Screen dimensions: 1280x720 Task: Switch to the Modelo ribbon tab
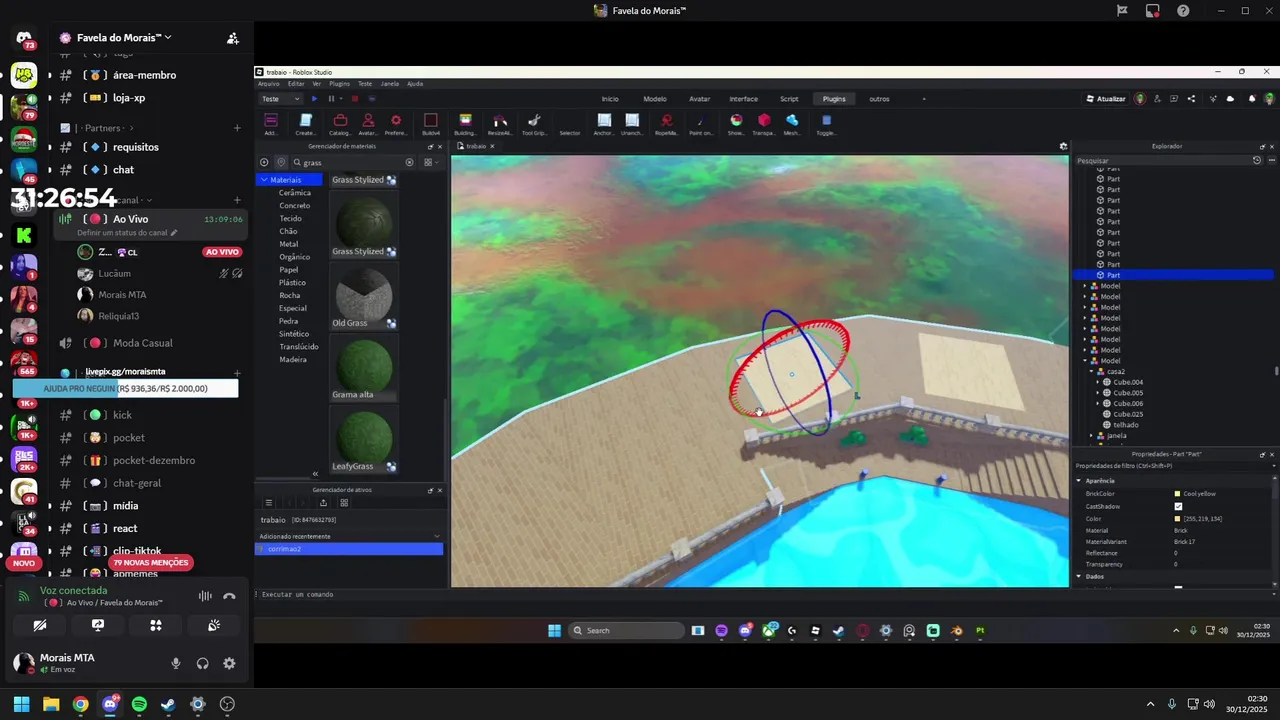point(655,99)
